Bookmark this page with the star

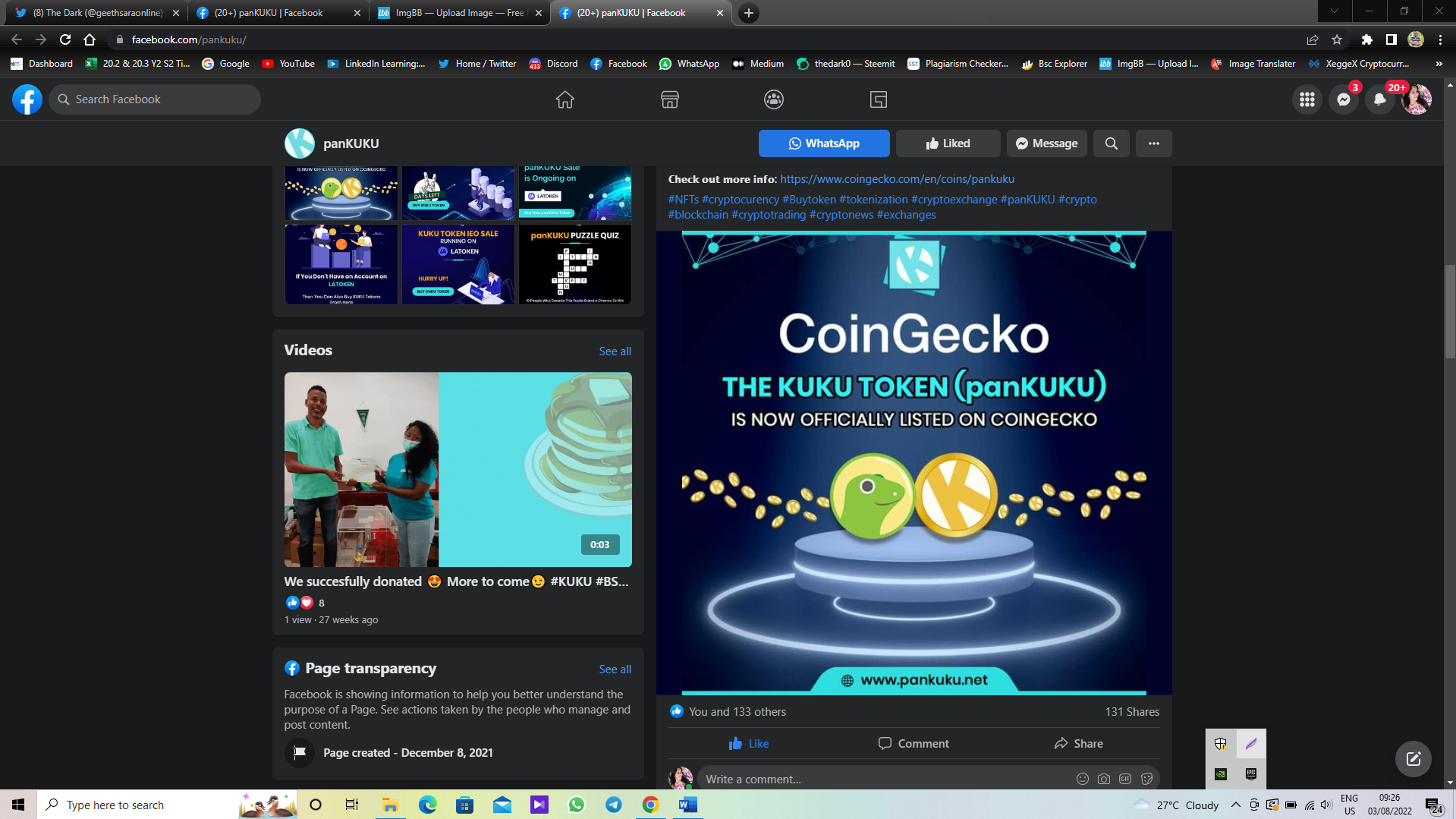point(1337,39)
